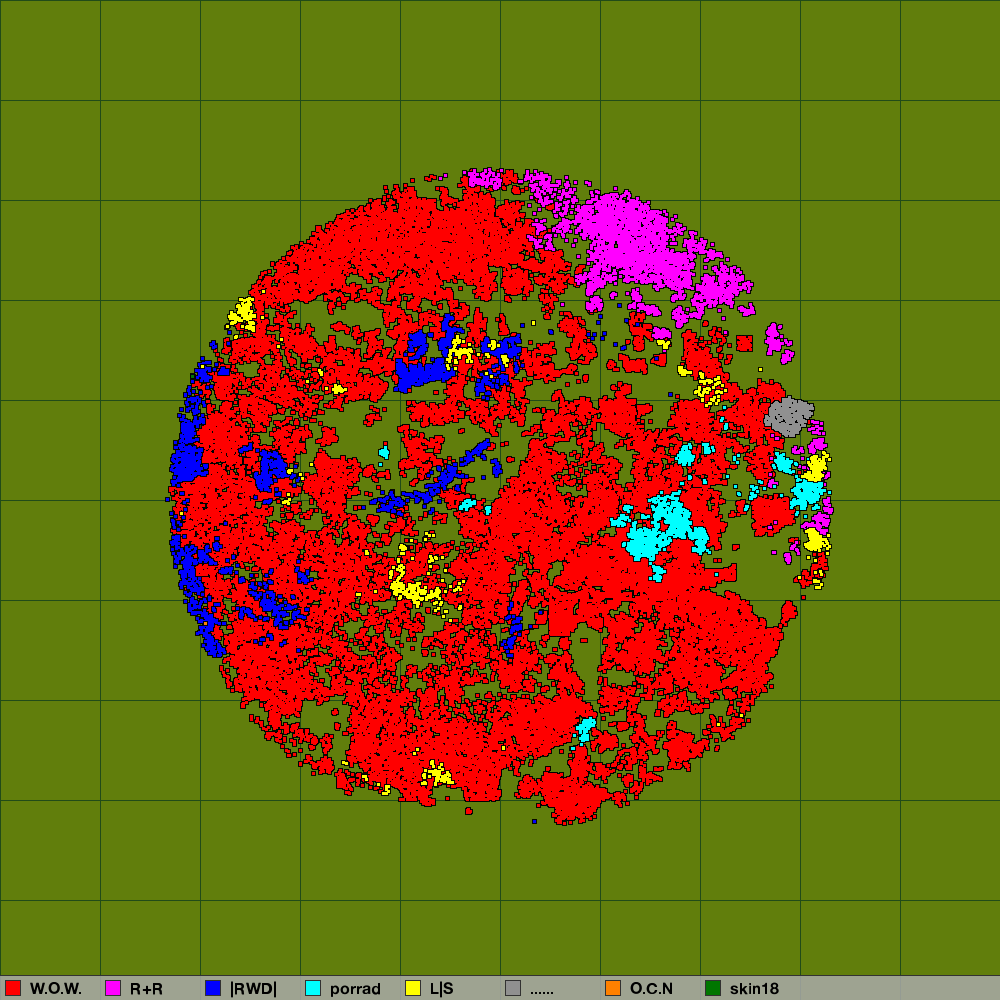Select the W.O.W. legend label
The width and height of the screenshot is (1000, 1000).
[x=55, y=989]
